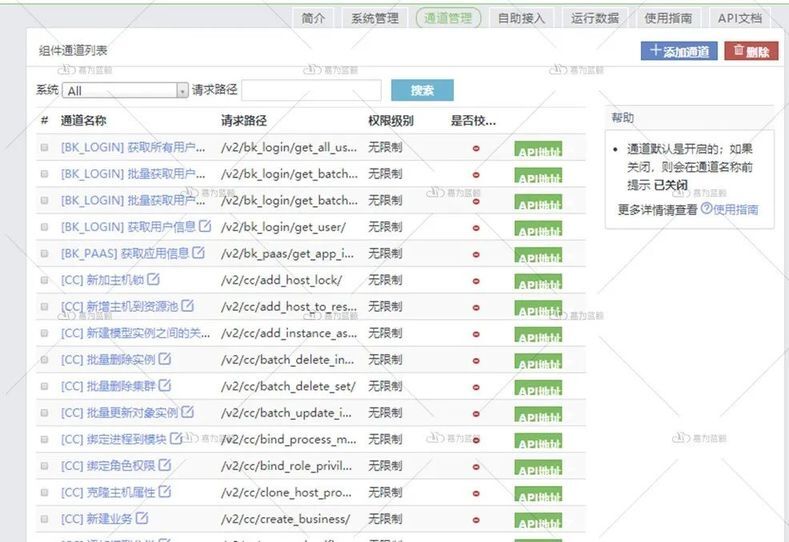789x542 pixels.
Task: Open [BK_LOGIN] 获取所有用户 channel link
Action: click(133, 147)
